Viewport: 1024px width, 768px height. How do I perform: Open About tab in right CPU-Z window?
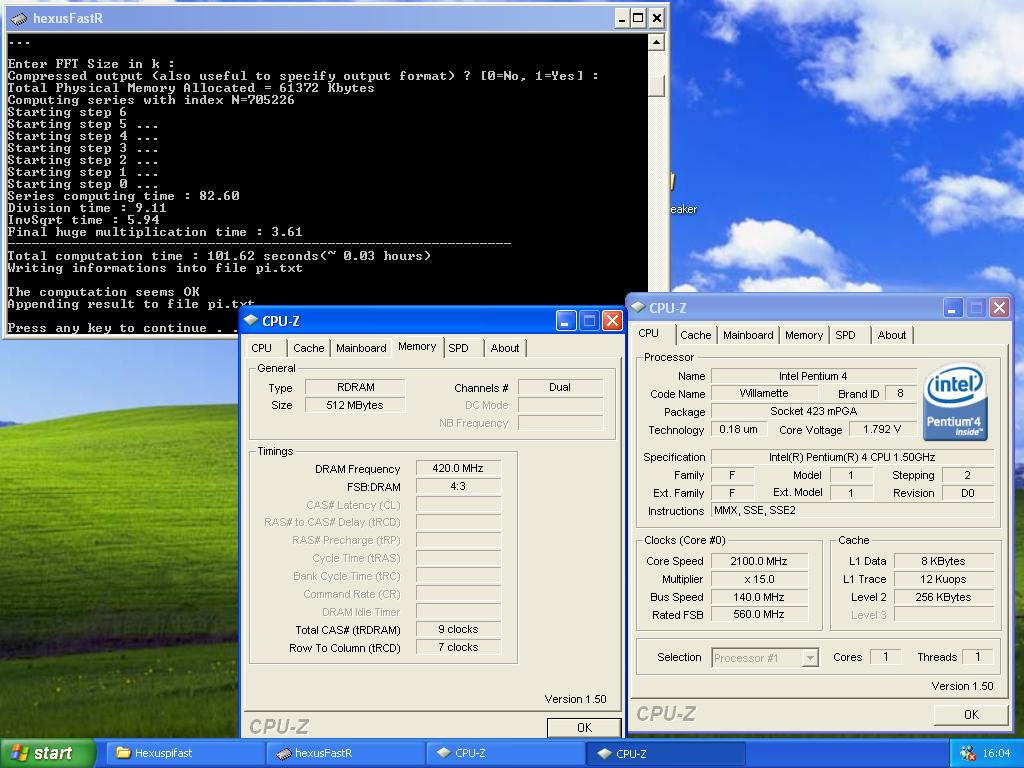(891, 335)
